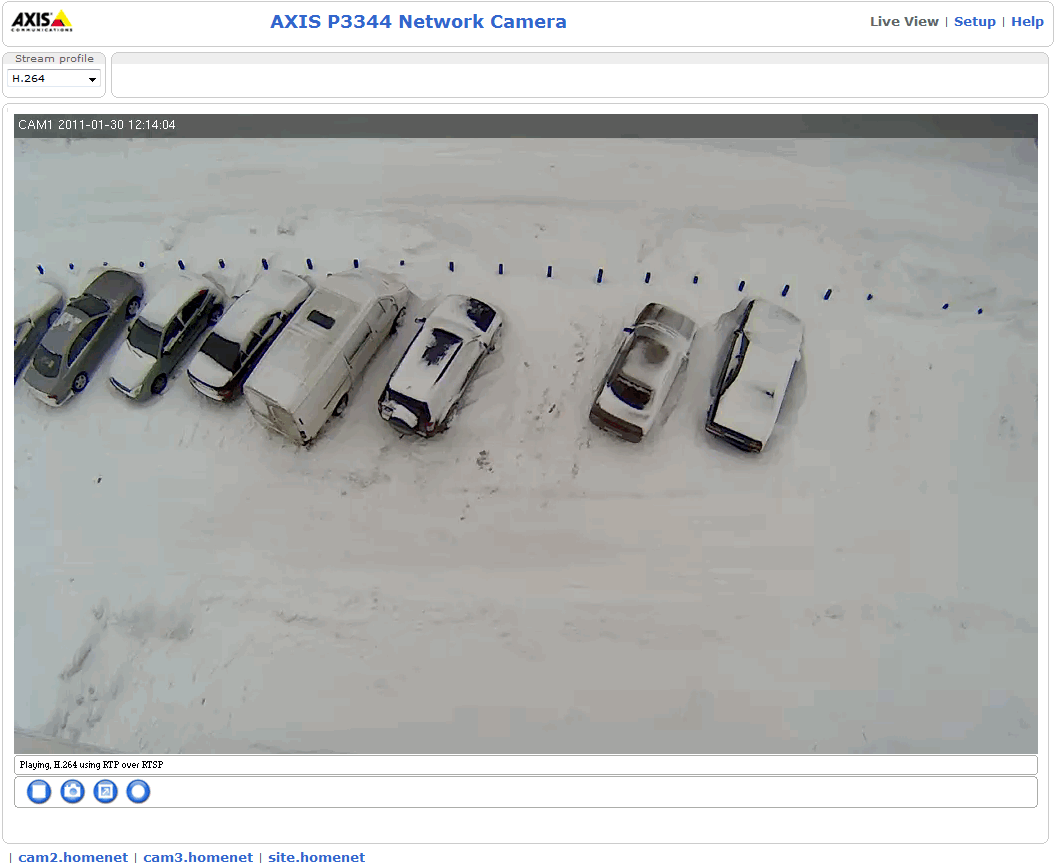The height and width of the screenshot is (865, 1055).
Task: Visit the site.homenet link
Action: [x=316, y=857]
